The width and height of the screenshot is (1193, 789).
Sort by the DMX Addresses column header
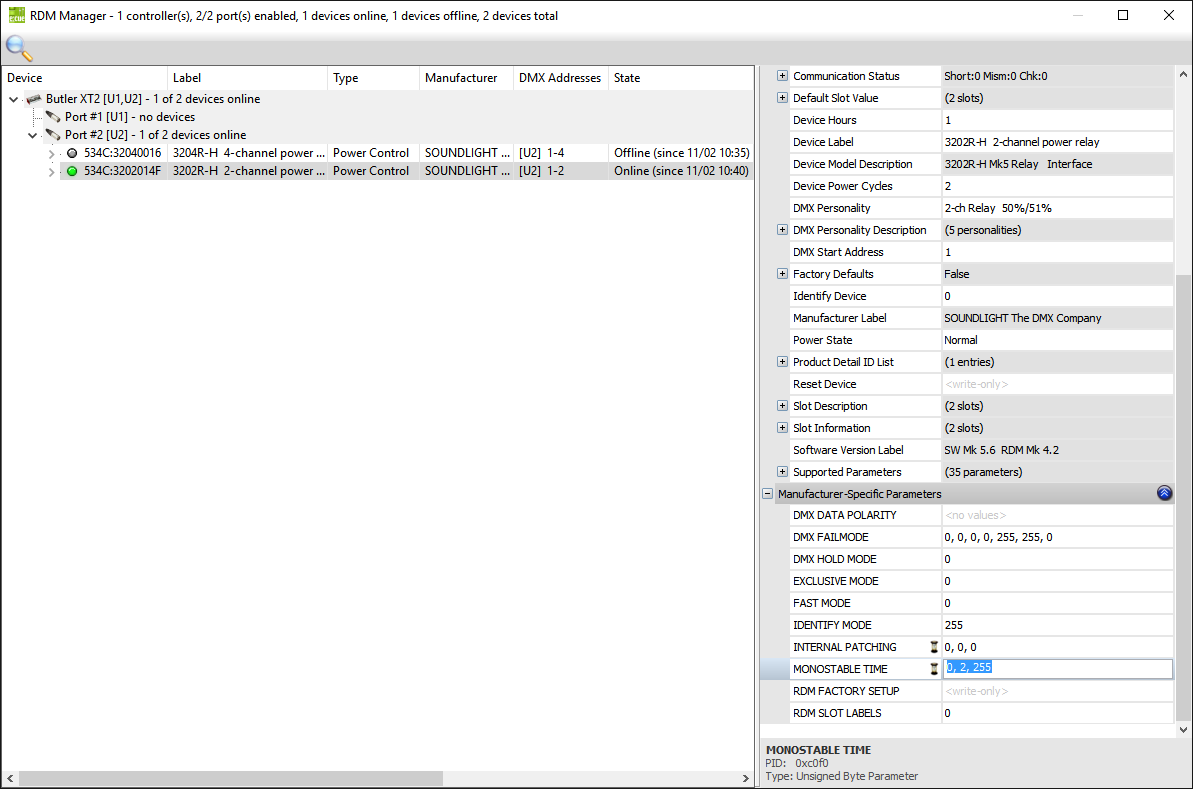click(559, 78)
